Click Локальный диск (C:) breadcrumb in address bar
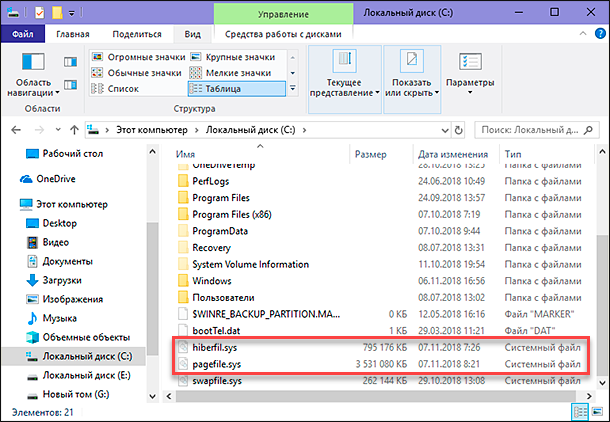This screenshot has width=610, height=422. pyautogui.click(x=251, y=130)
